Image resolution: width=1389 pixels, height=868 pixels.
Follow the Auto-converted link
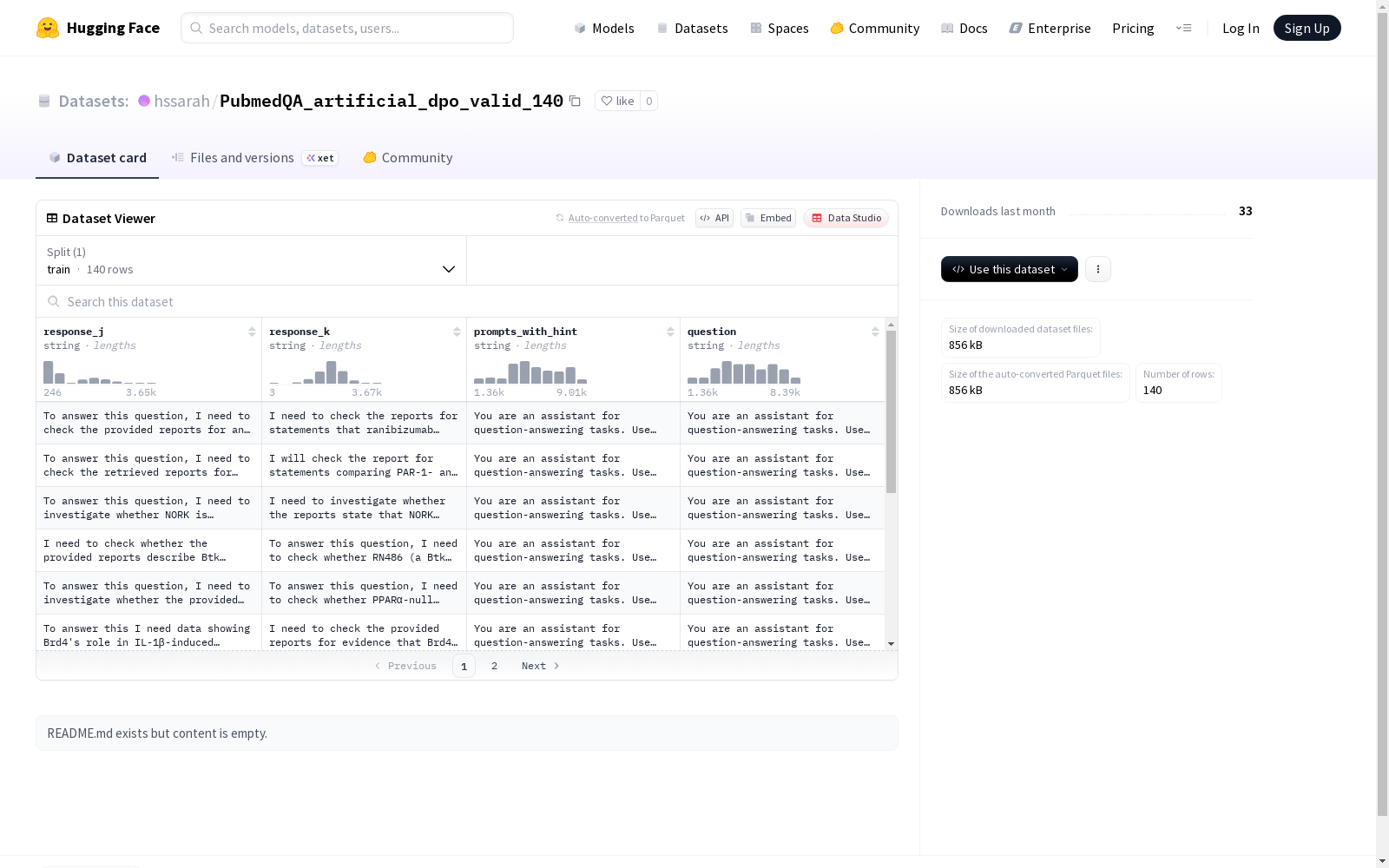coord(602,218)
